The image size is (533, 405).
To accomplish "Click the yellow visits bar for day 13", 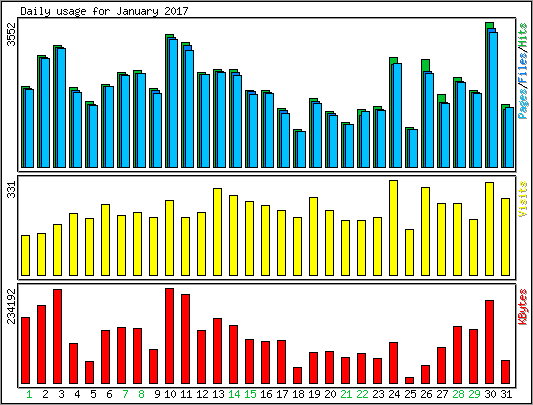I will click(x=218, y=232).
